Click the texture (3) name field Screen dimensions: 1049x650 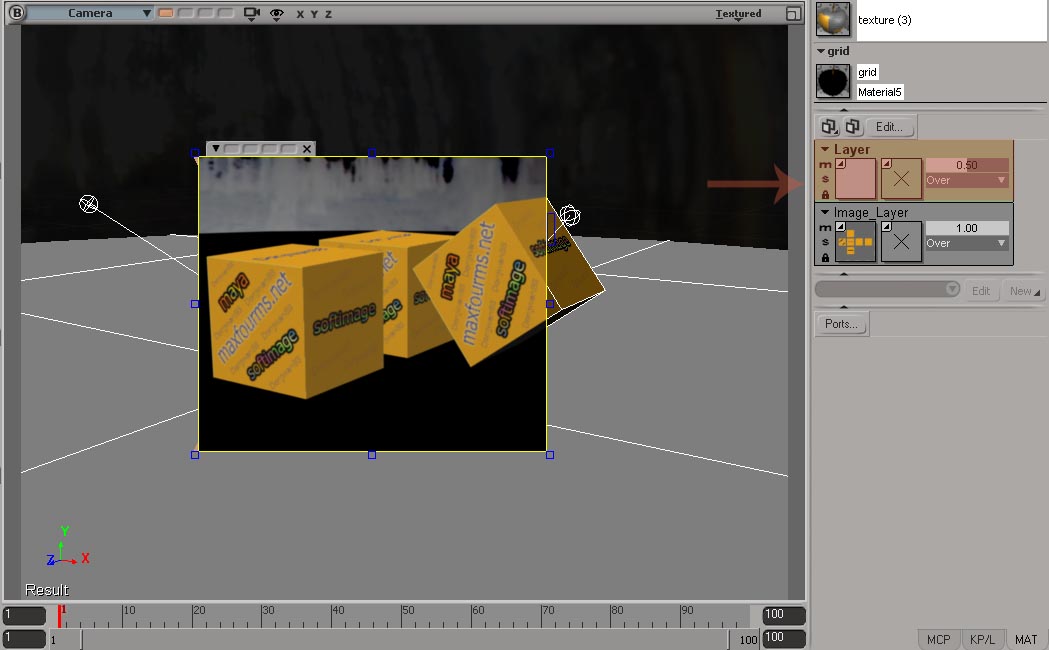[x=950, y=20]
